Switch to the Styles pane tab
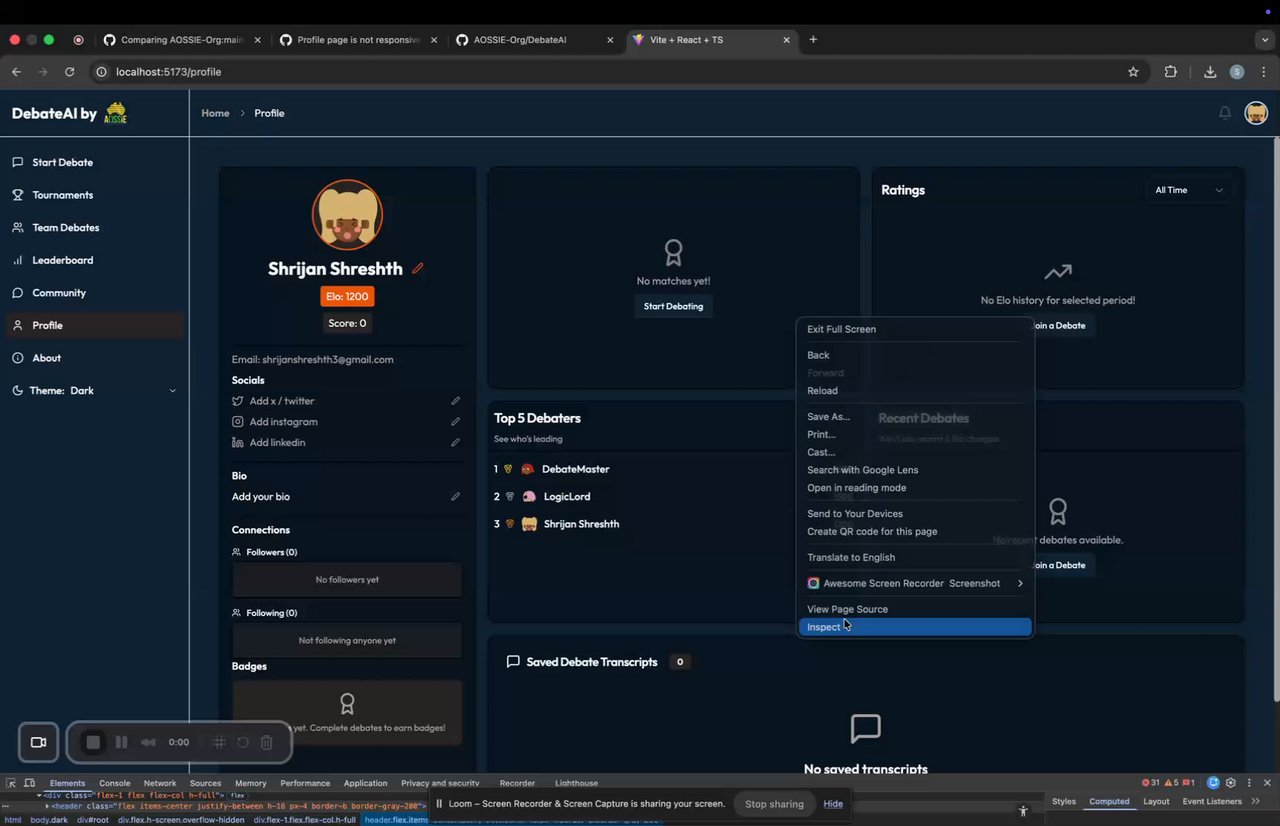Image resolution: width=1280 pixels, height=826 pixels. pos(1064,801)
